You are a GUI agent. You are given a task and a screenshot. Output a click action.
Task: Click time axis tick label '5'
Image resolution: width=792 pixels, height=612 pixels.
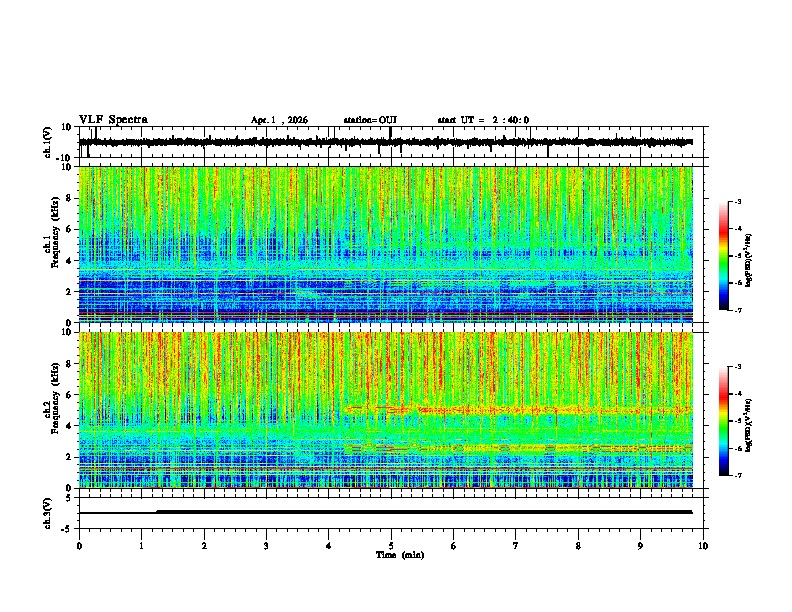391,546
